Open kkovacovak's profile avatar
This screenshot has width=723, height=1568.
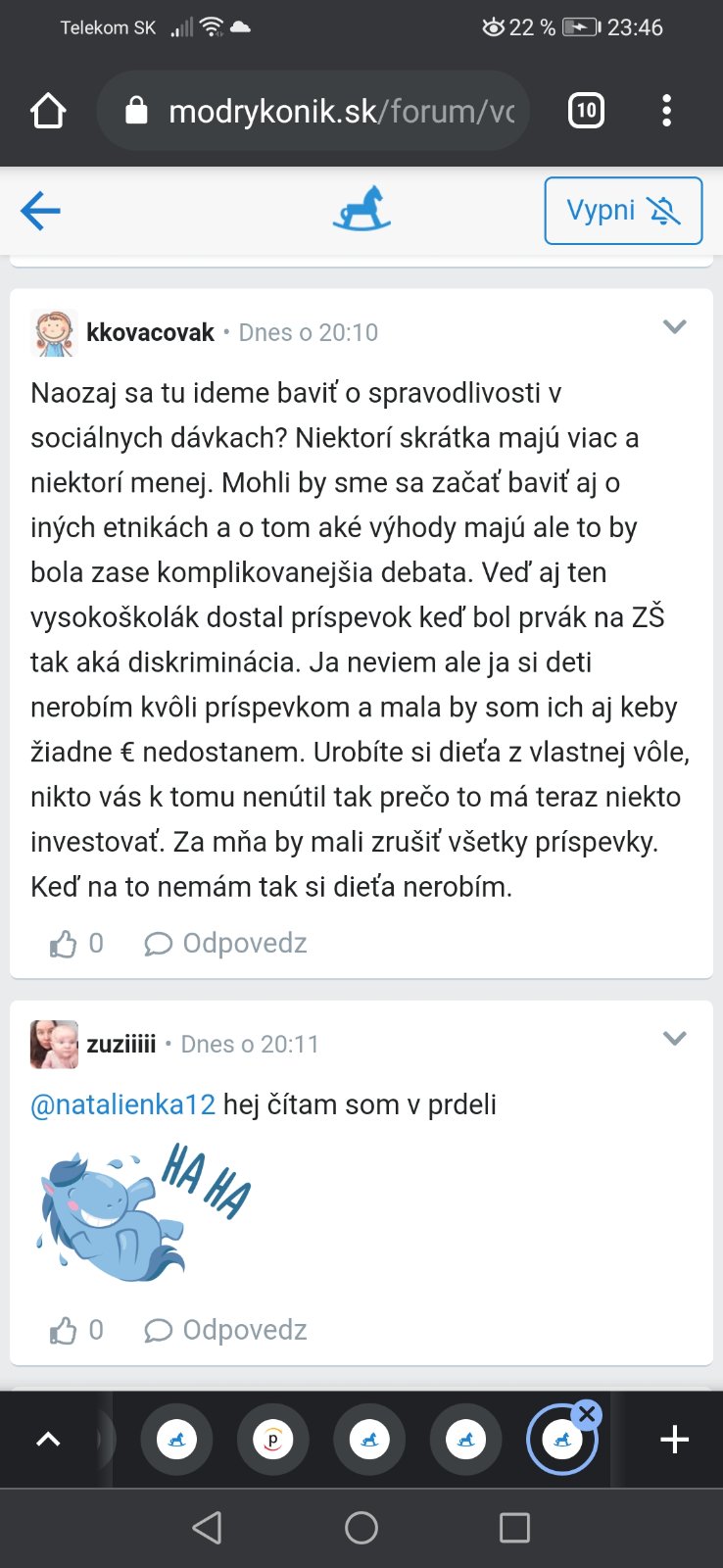(54, 333)
